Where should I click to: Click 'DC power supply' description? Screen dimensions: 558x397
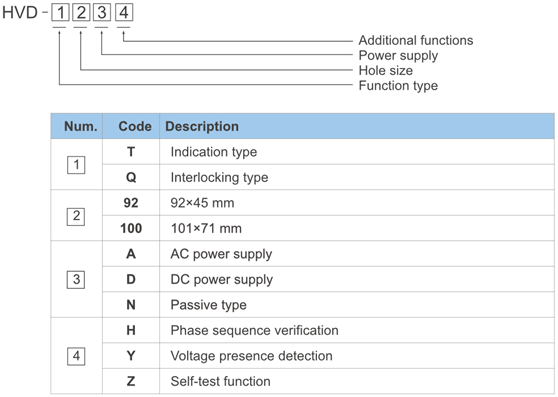222,280
